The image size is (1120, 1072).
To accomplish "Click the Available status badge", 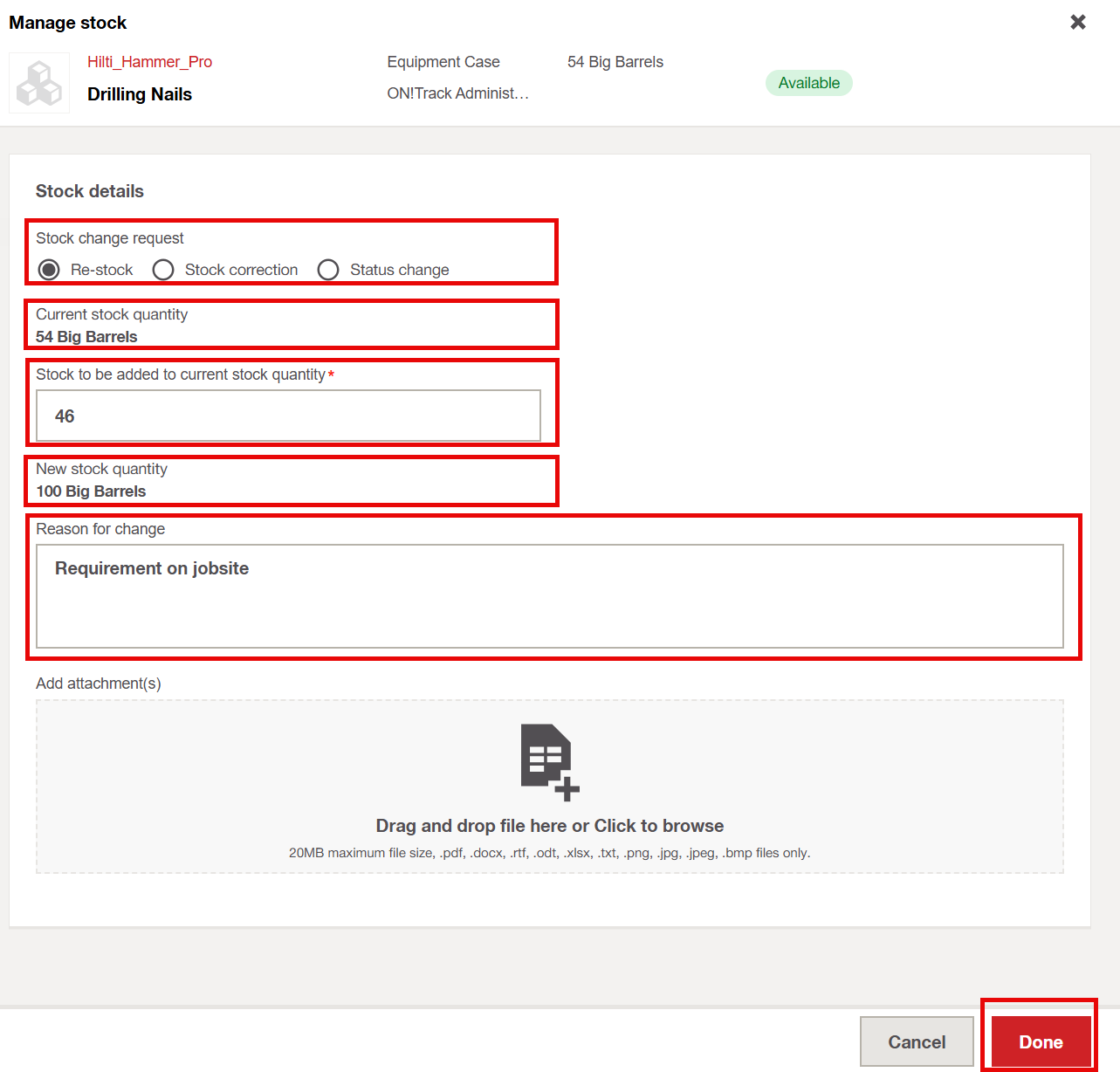I will [808, 83].
